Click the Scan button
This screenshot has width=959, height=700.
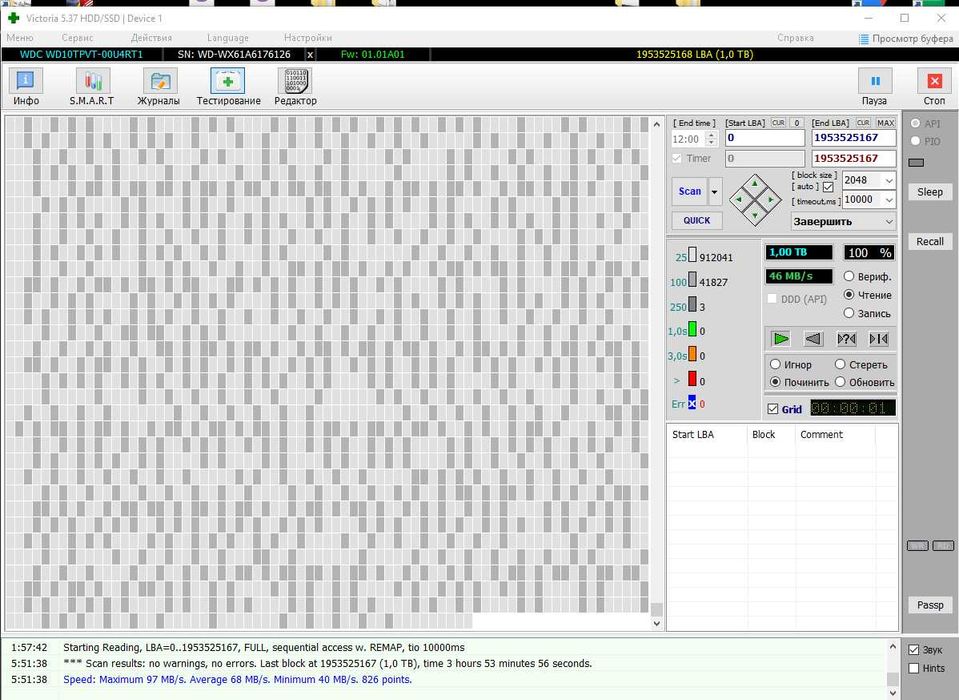coord(689,192)
